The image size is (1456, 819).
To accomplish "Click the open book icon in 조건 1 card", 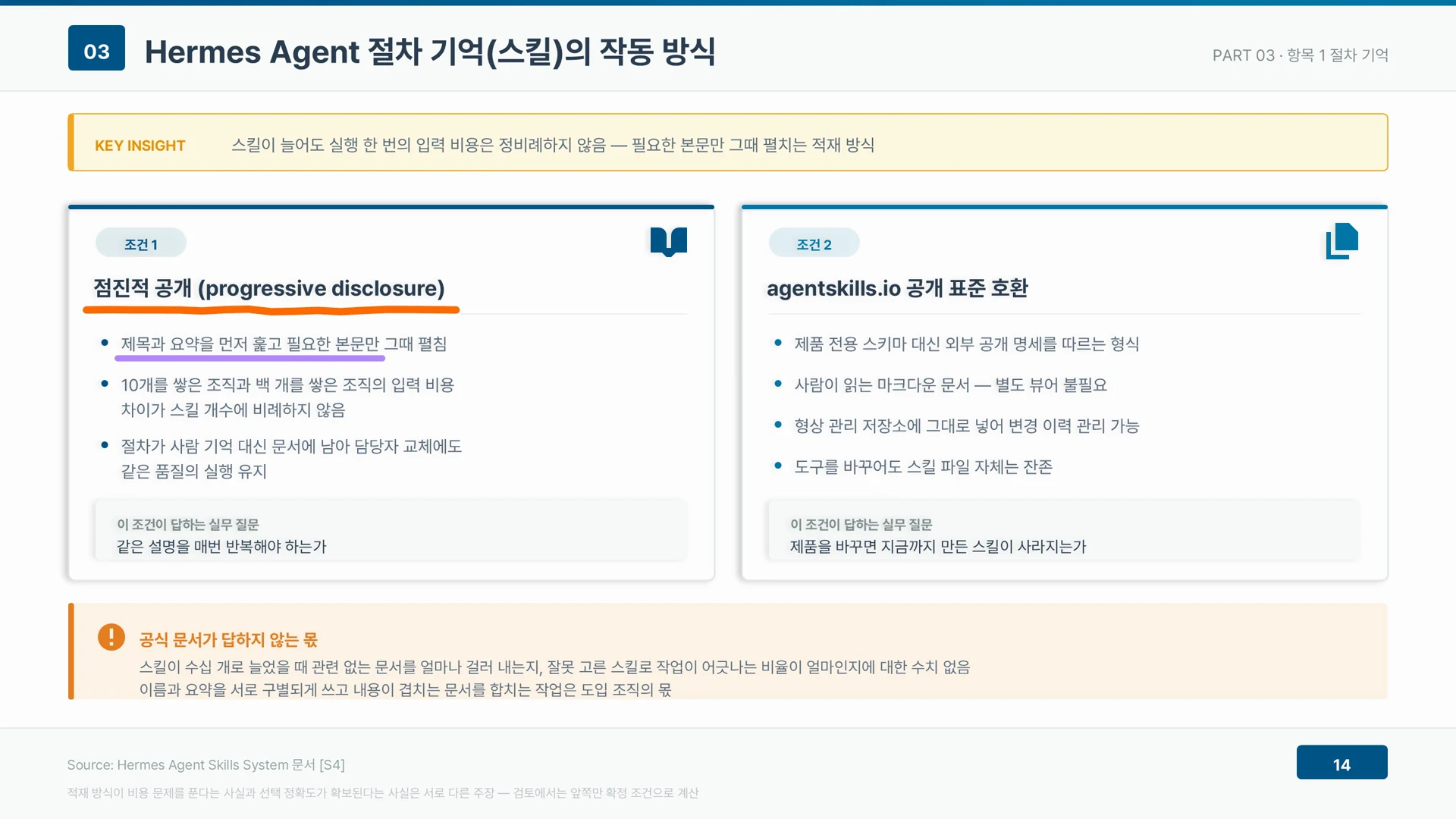I will pos(668,242).
